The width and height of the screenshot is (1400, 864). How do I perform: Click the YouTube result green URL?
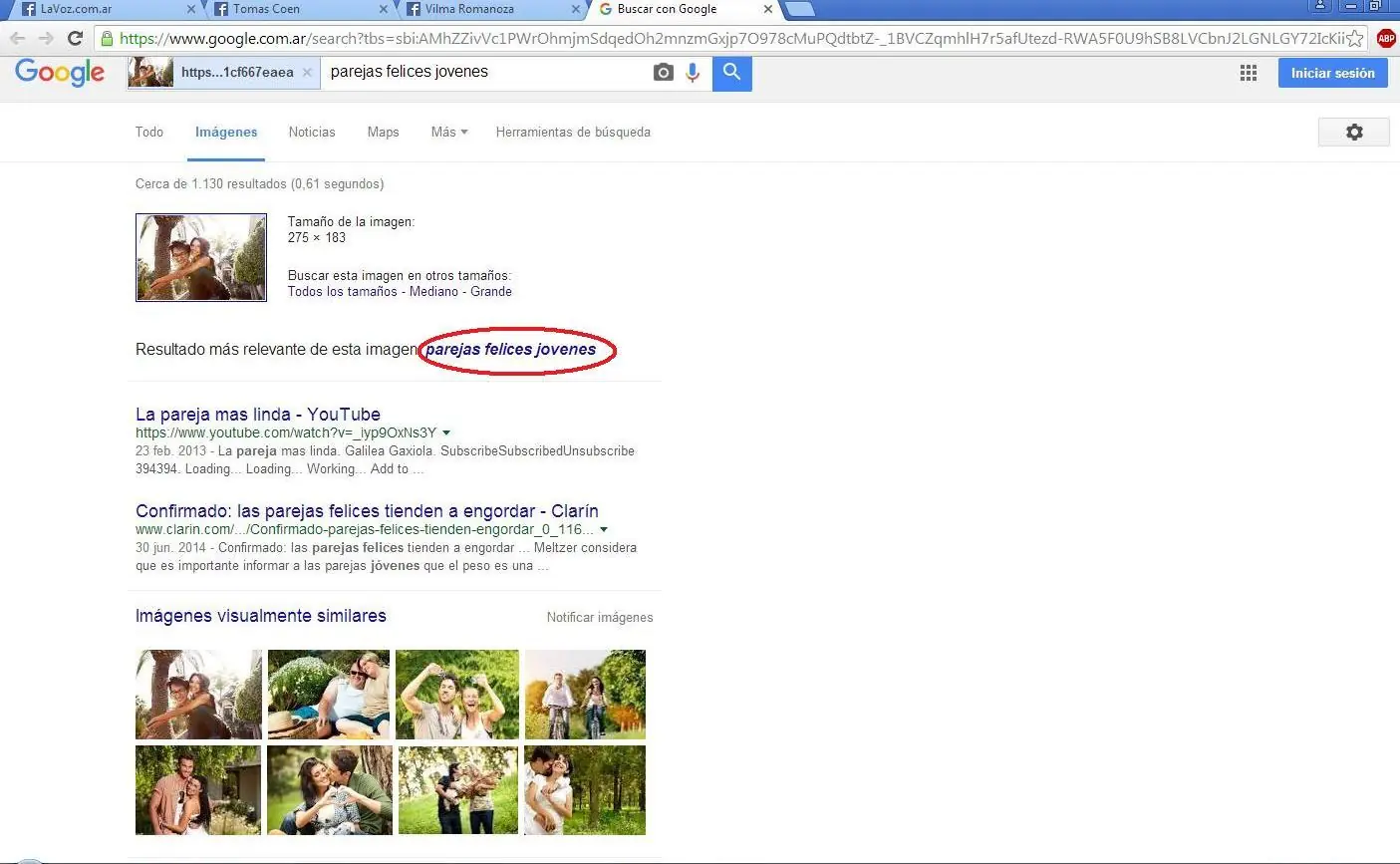(x=286, y=432)
